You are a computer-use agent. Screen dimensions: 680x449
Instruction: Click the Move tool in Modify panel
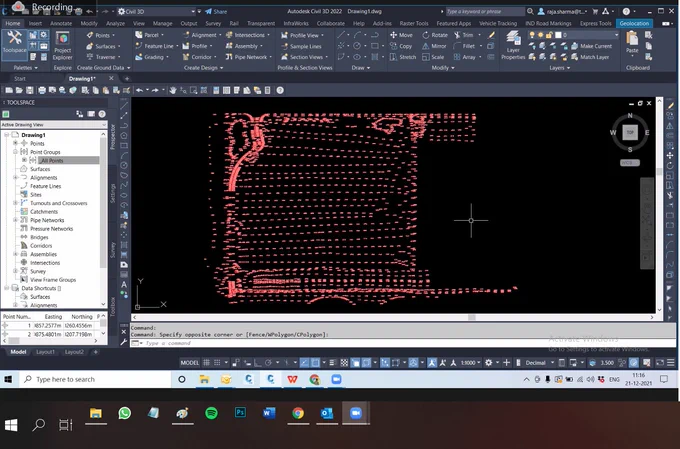click(401, 35)
